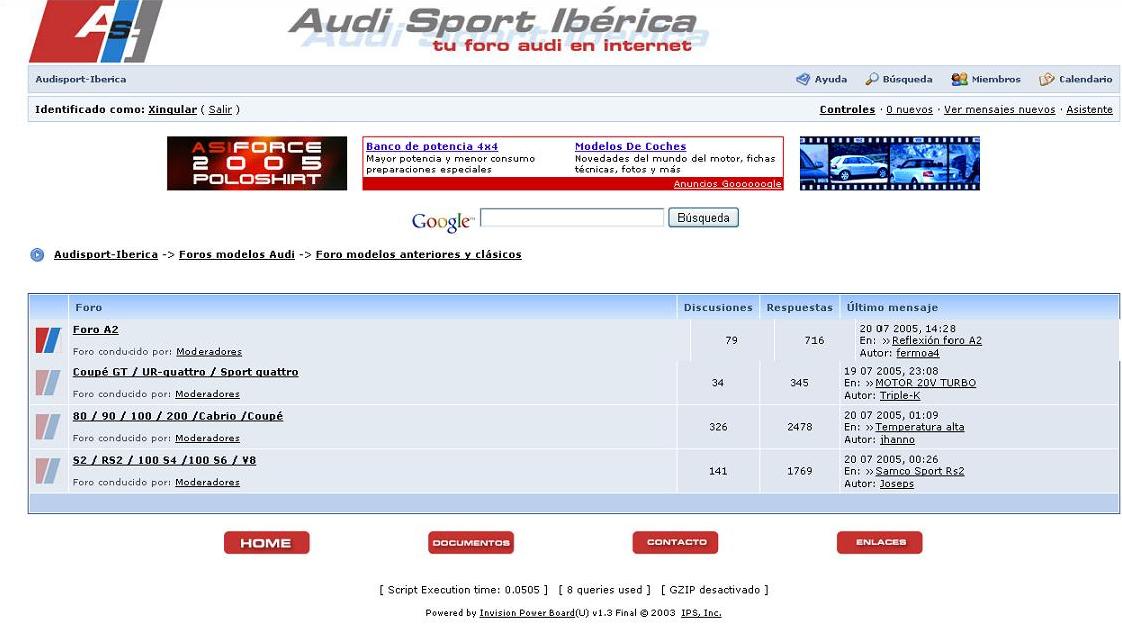Click the Banco de potencia 4x4 ad
This screenshot has width=1122, height=625.
point(432,146)
